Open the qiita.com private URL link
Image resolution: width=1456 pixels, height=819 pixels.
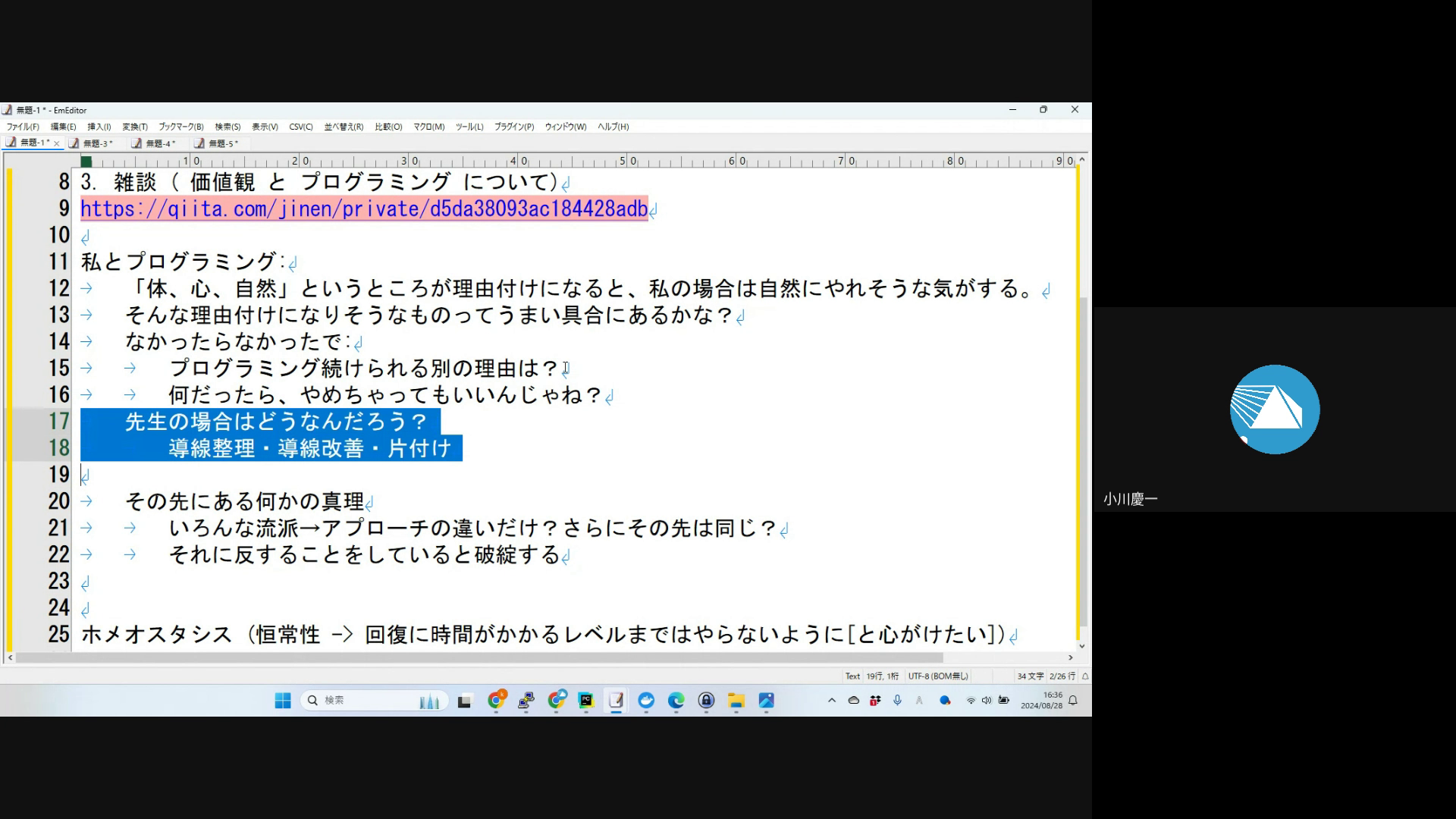[x=364, y=209]
